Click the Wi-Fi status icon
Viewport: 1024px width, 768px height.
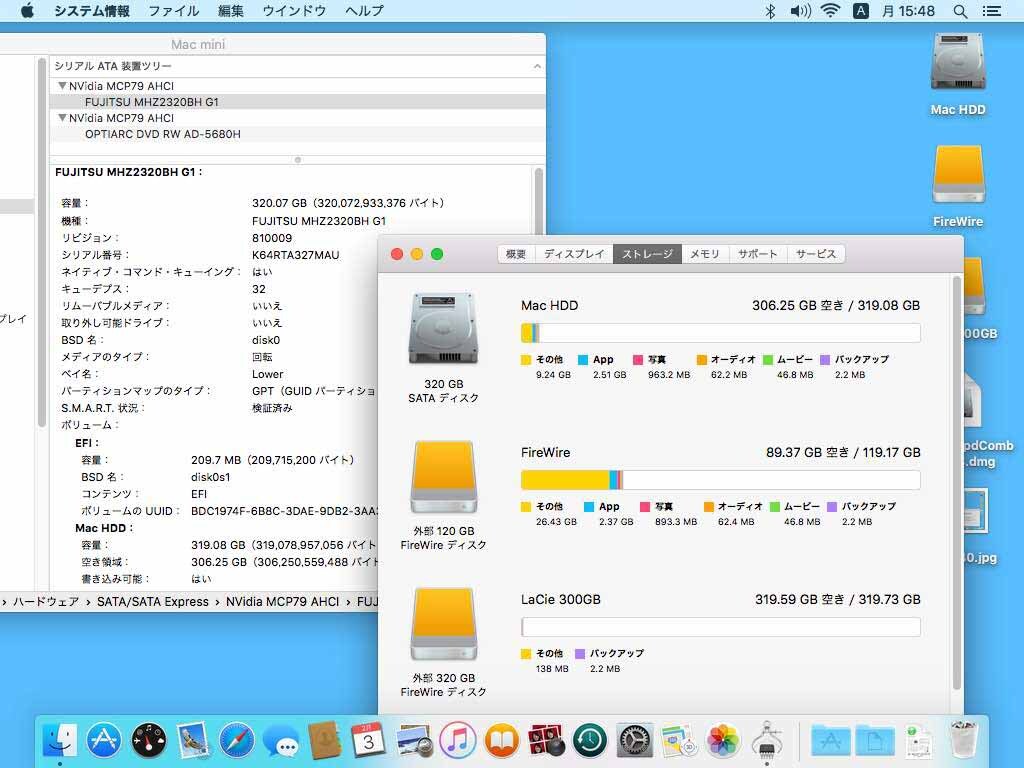pos(829,11)
